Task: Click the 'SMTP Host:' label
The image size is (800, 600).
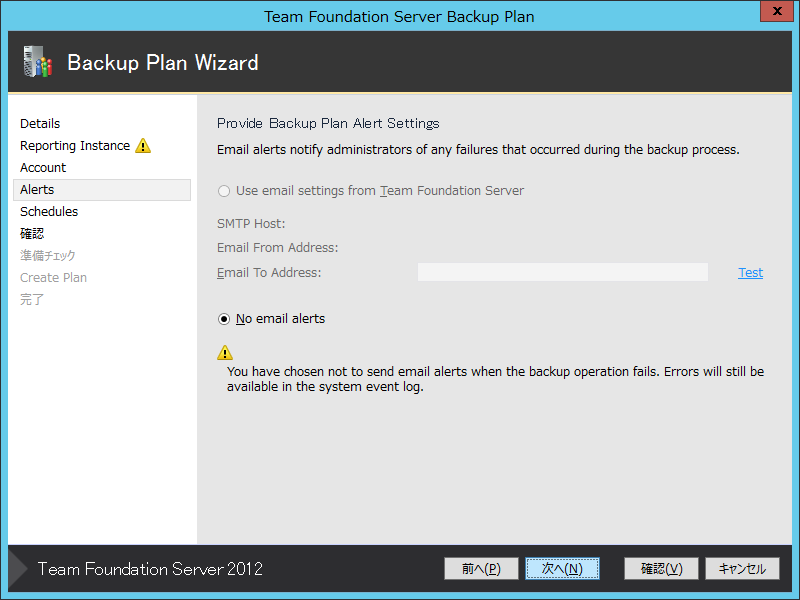Action: (x=251, y=223)
